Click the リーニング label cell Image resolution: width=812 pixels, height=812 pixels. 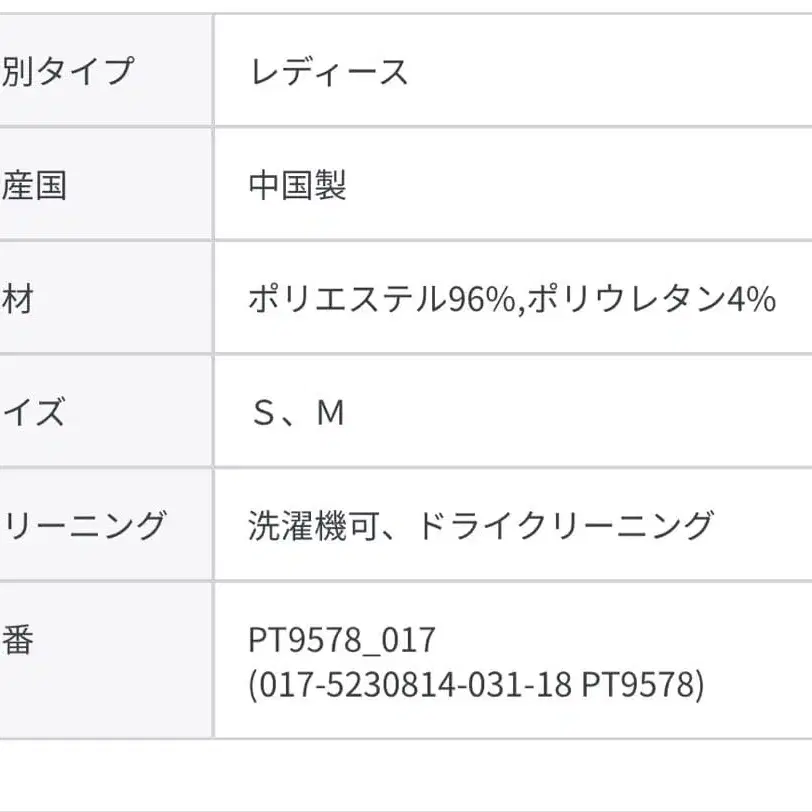click(x=82, y=526)
